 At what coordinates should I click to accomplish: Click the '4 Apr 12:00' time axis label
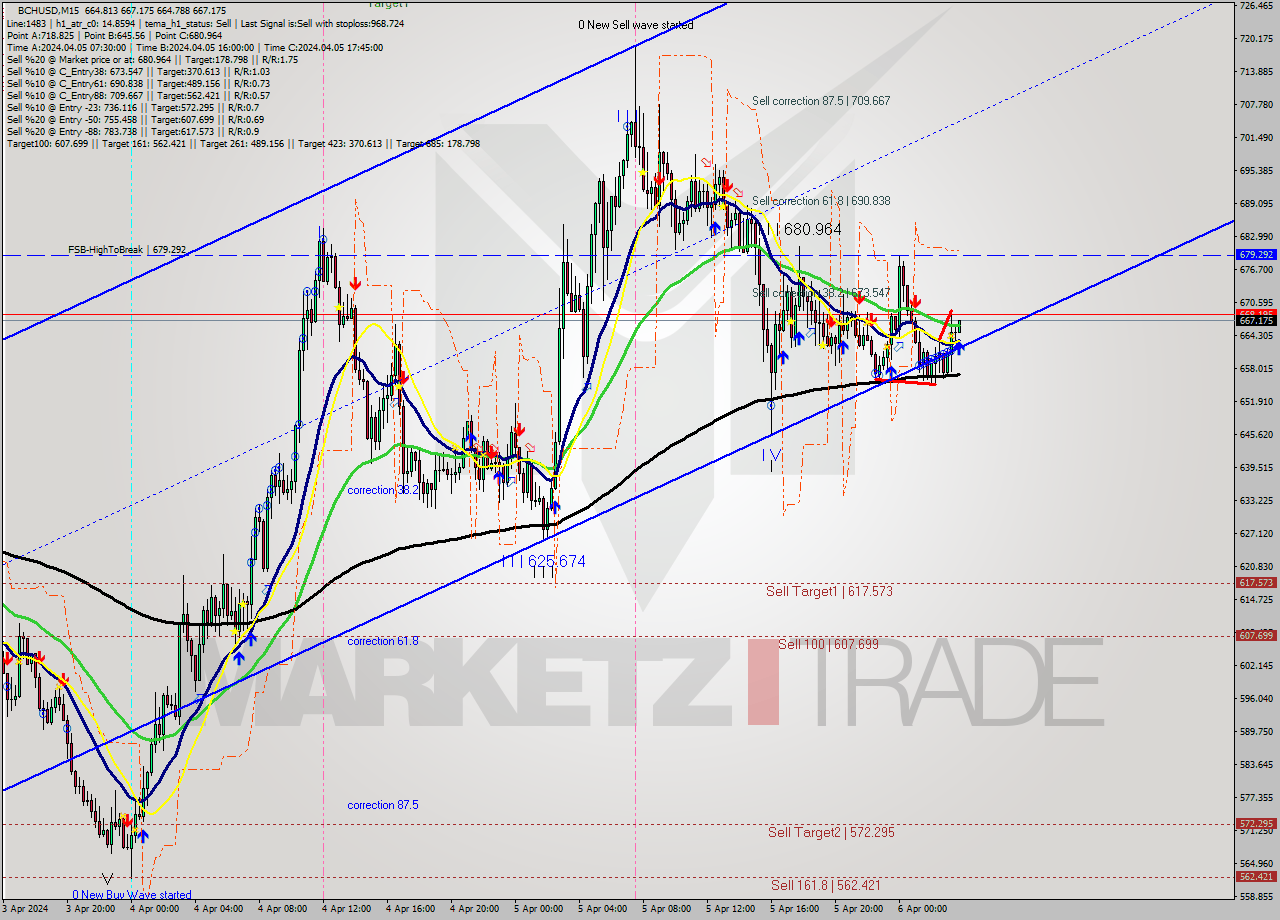tap(346, 910)
